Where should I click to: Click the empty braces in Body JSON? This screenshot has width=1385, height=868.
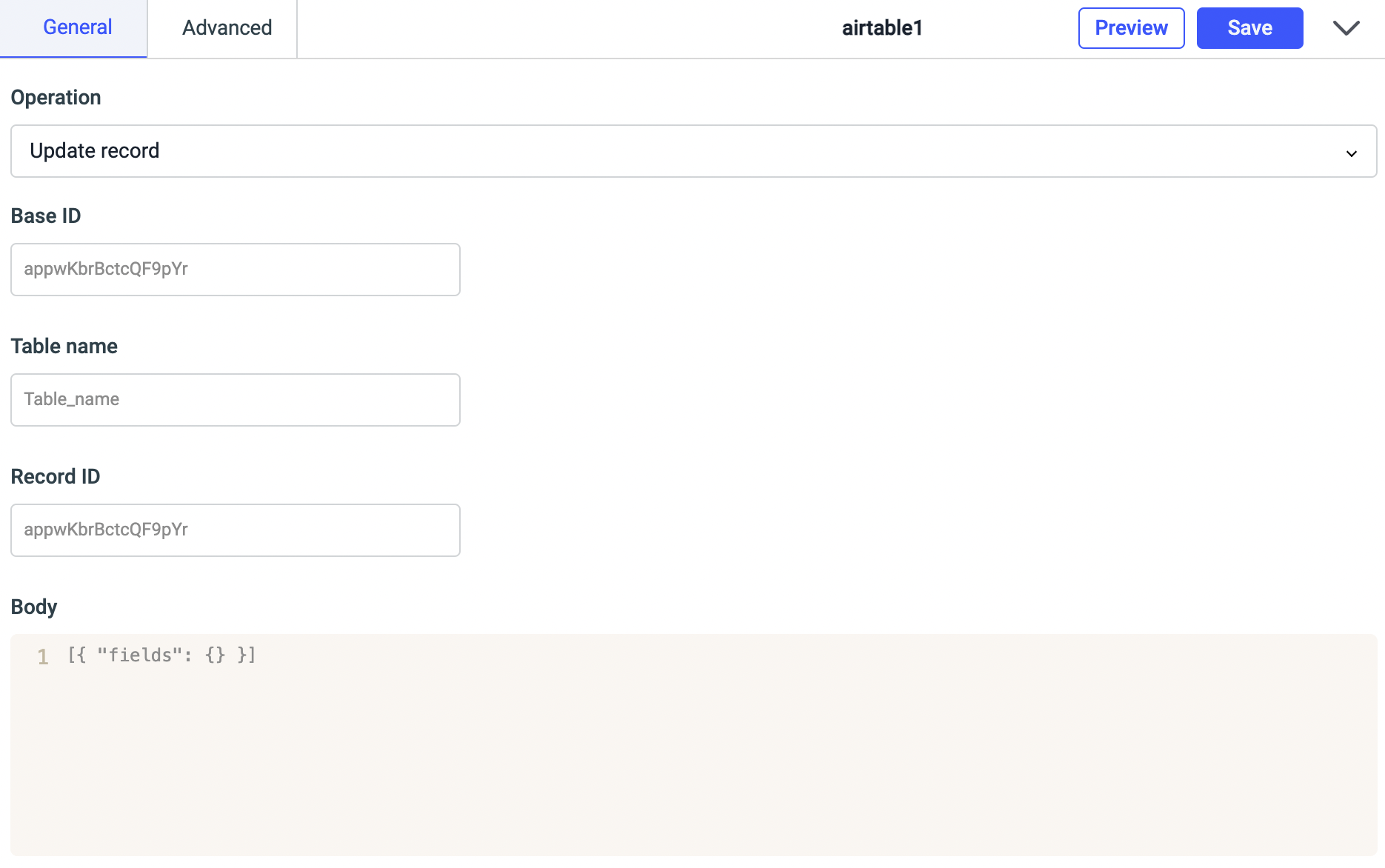pyautogui.click(x=215, y=655)
